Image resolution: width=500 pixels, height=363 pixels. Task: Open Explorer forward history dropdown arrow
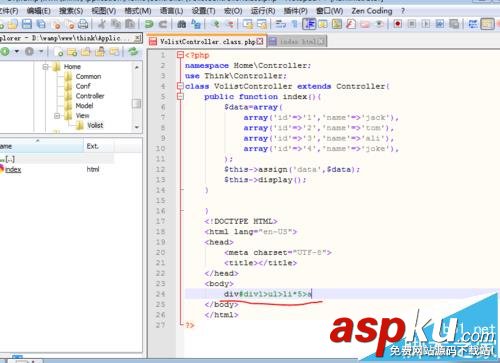41,52
